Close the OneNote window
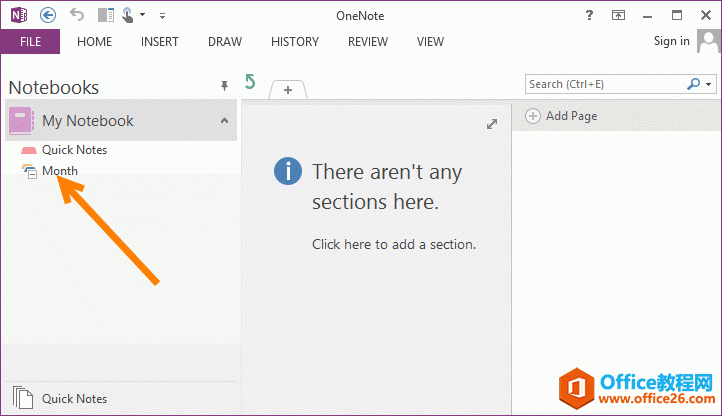Image resolution: width=722 pixels, height=416 pixels. tap(705, 15)
